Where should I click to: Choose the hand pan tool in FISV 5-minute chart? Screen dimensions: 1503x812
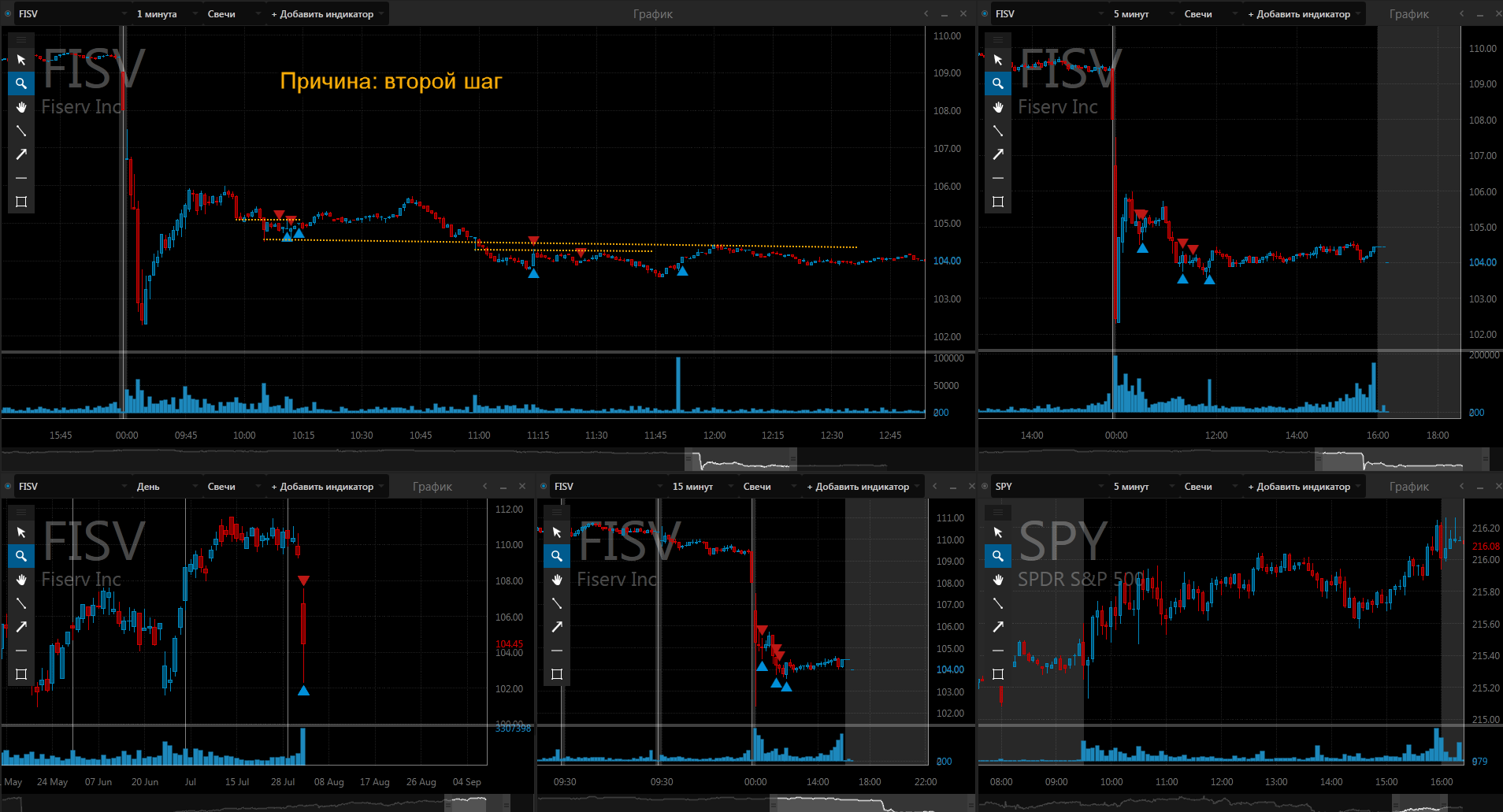(998, 107)
